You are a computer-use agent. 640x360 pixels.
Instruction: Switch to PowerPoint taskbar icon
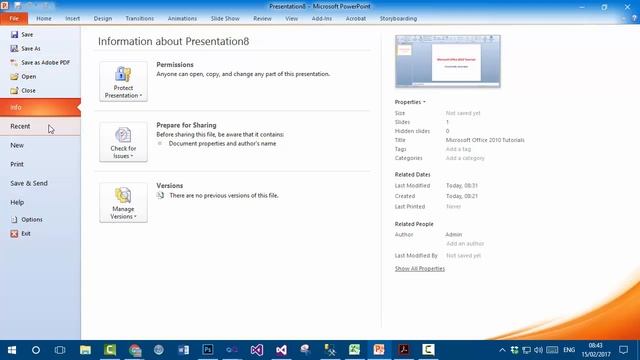click(379, 350)
